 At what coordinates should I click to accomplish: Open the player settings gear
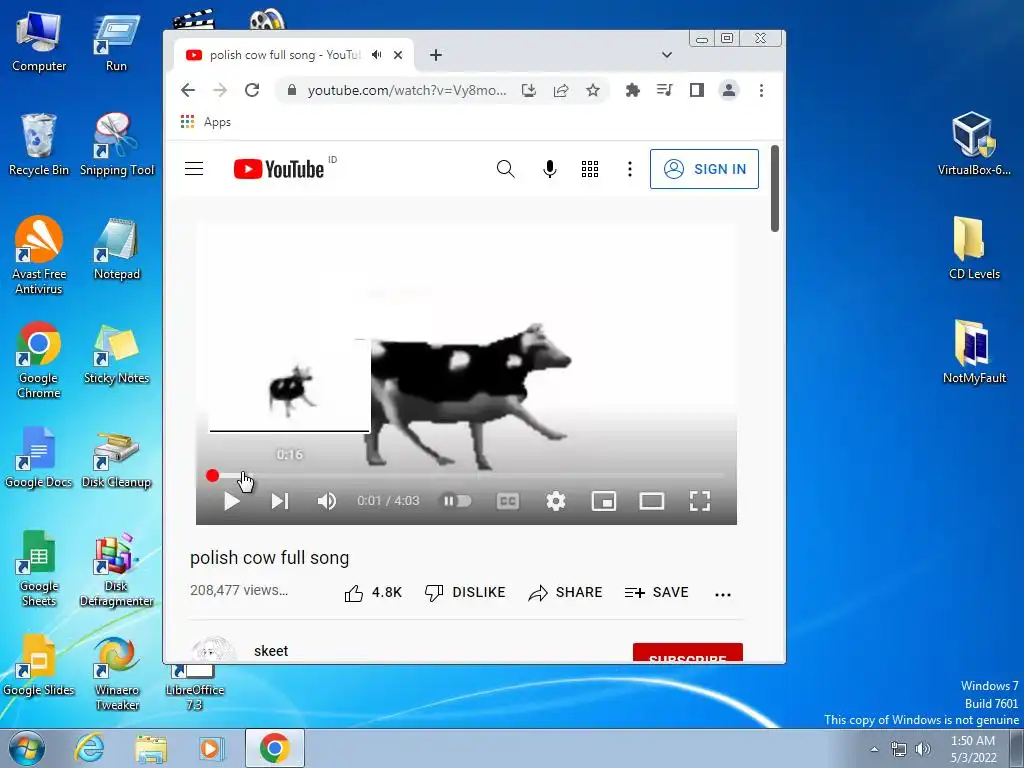556,501
